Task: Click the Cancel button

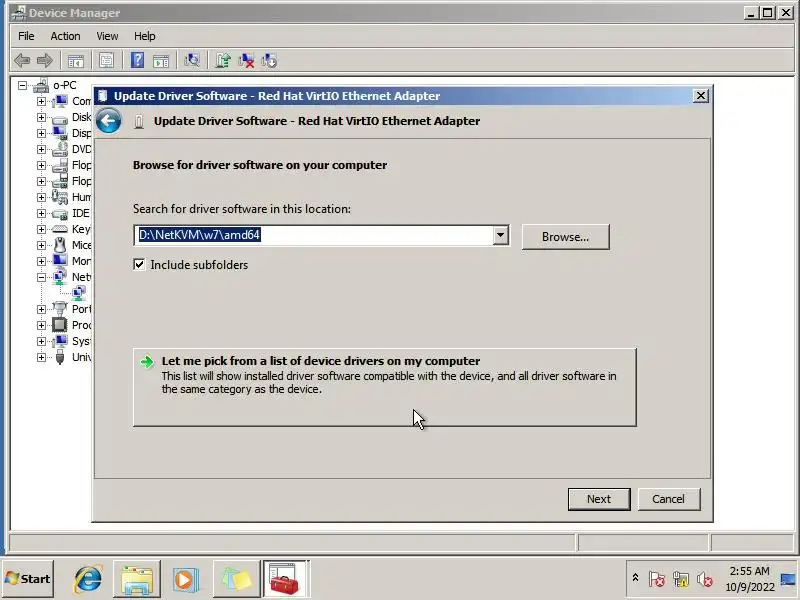Action: (668, 499)
